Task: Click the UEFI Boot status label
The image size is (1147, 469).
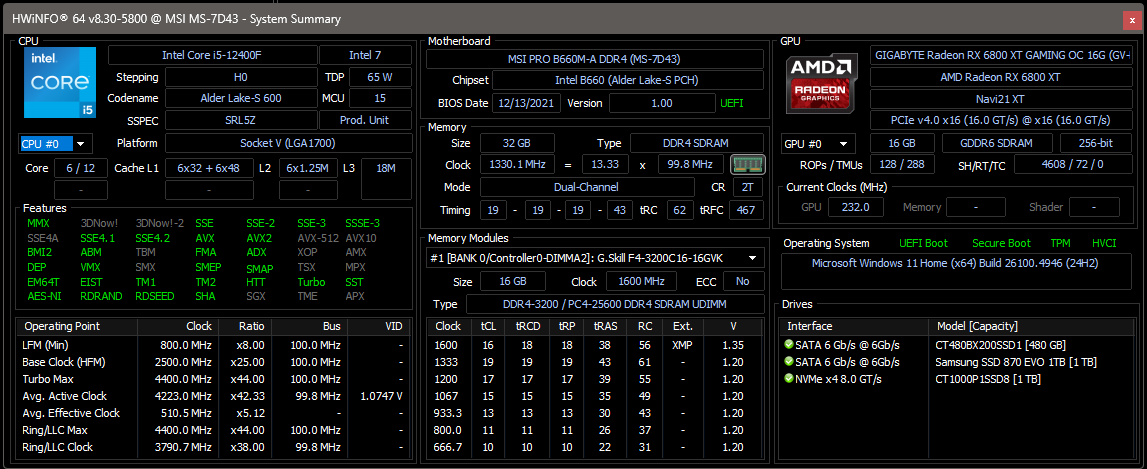Action: [923, 243]
